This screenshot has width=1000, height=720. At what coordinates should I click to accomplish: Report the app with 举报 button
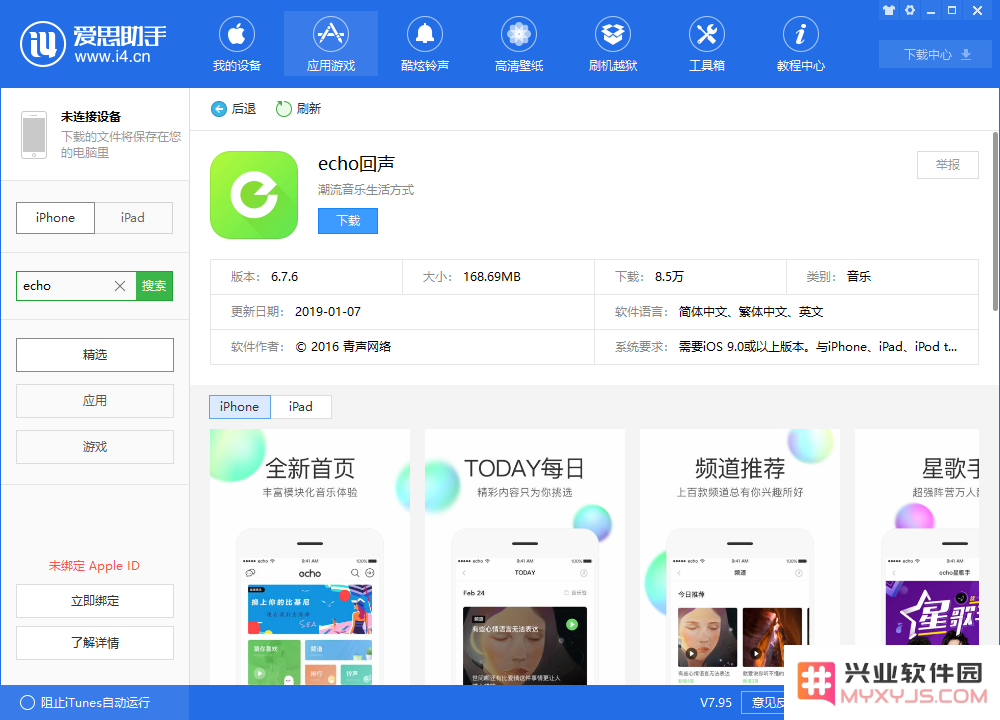(x=948, y=165)
